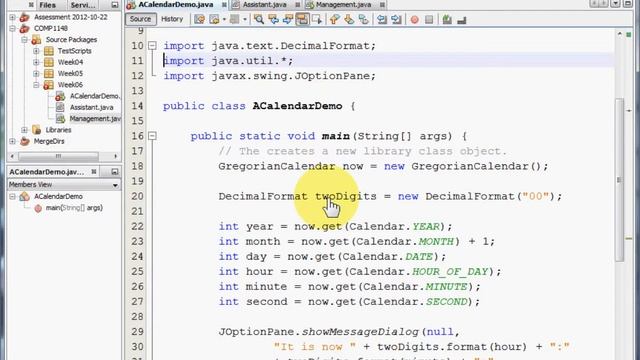The height and width of the screenshot is (360, 640).
Task: Click the COMP1148 project icon
Action: (24, 28)
